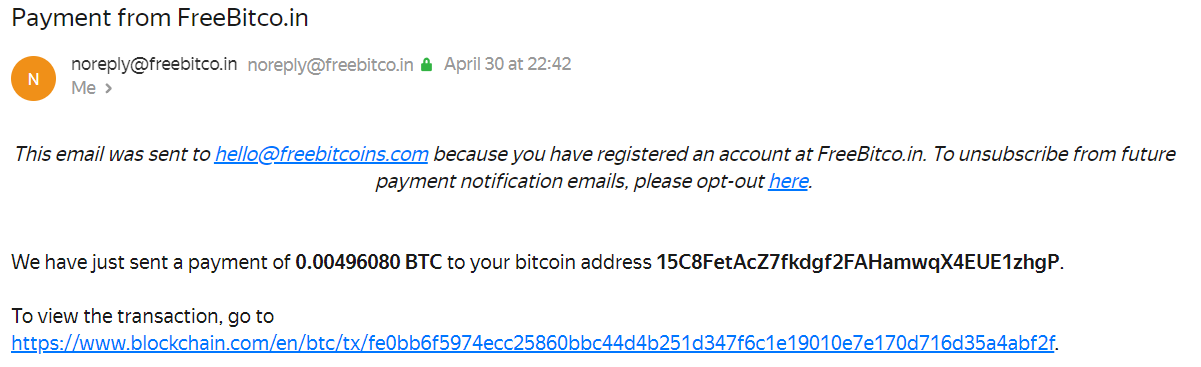Click the grey noreply@freebitco.in email address
The height and width of the screenshot is (367, 1201).
pos(330,65)
